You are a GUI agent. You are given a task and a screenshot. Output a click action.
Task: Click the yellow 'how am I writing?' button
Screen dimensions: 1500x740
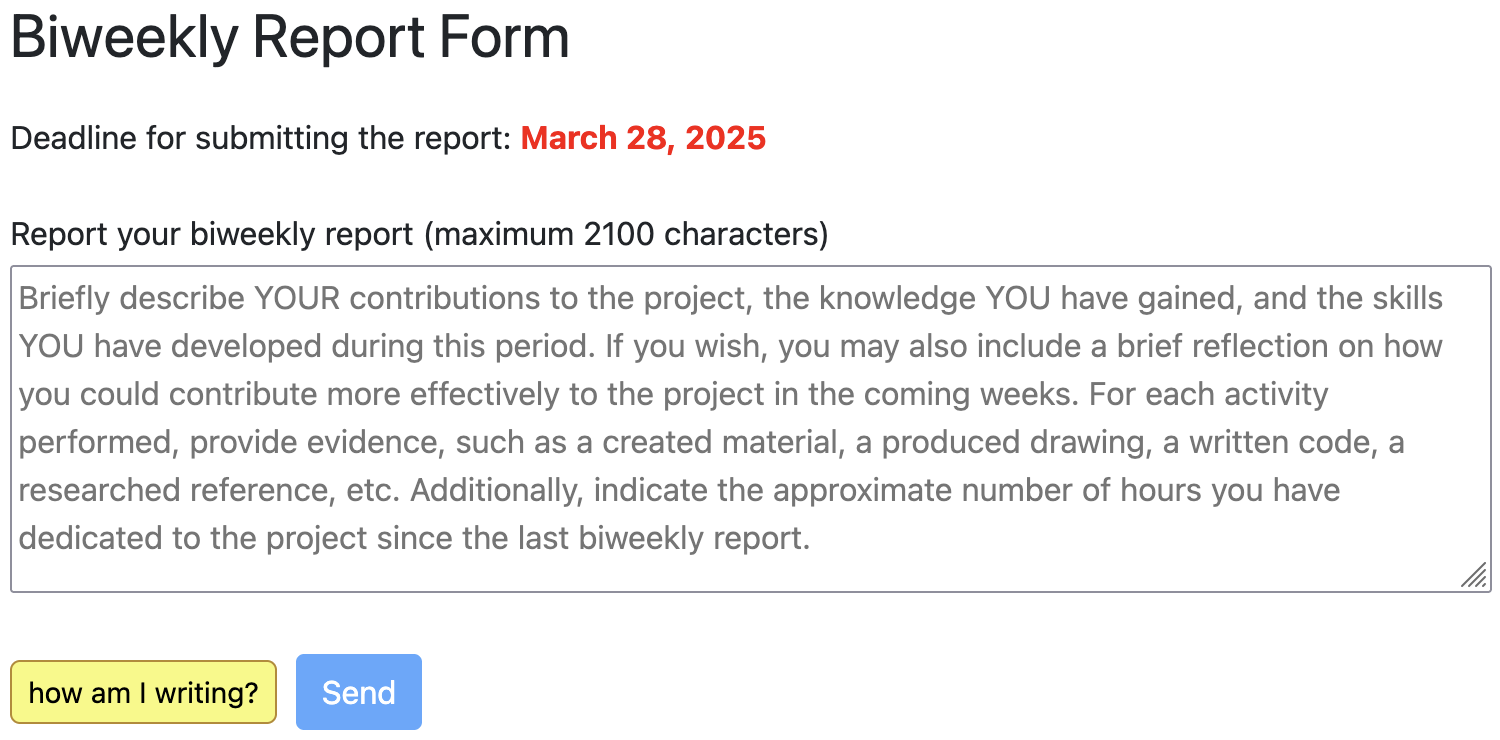pos(143,692)
